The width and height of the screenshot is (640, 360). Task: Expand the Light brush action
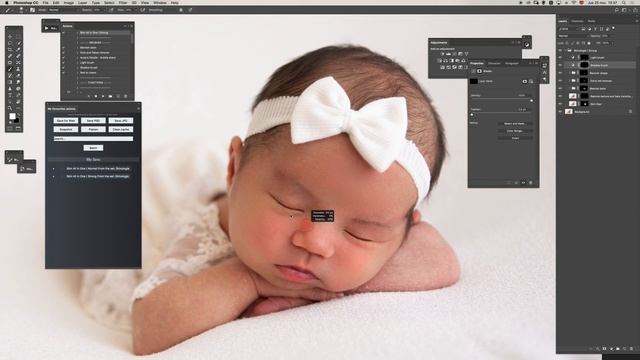pos(78,62)
